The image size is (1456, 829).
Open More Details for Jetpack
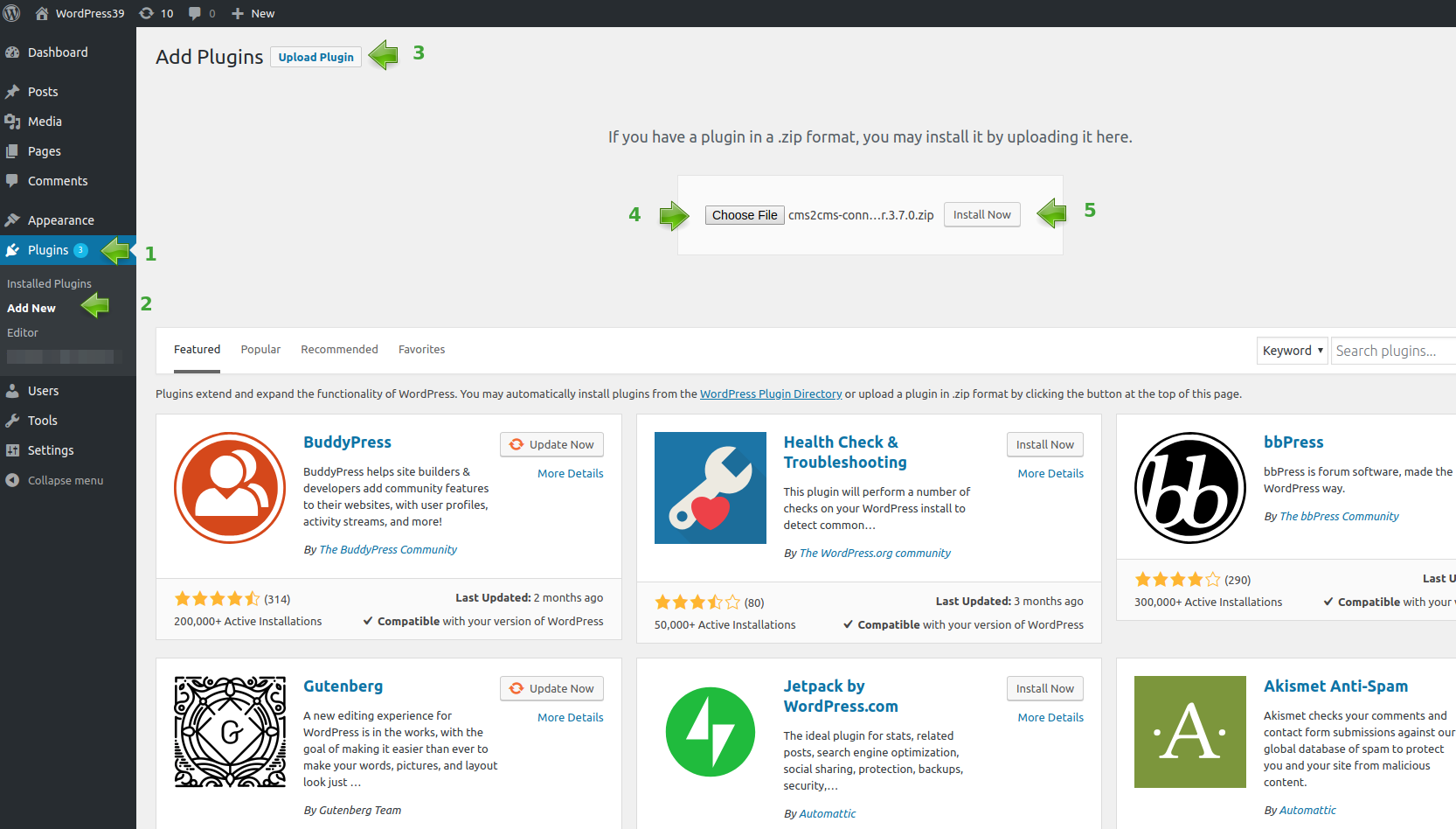pyautogui.click(x=1050, y=717)
